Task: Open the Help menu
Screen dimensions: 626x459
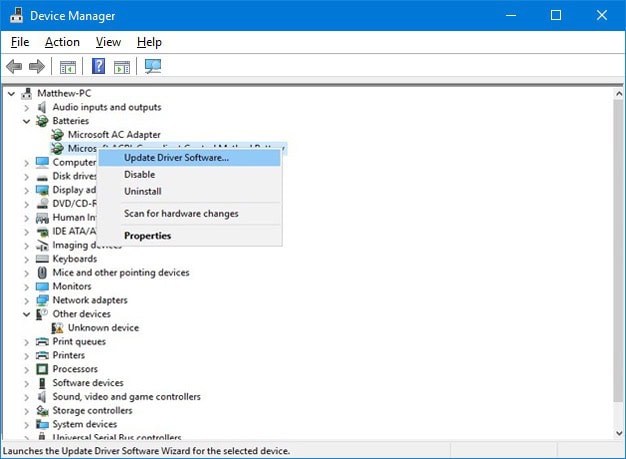Action: click(x=149, y=42)
